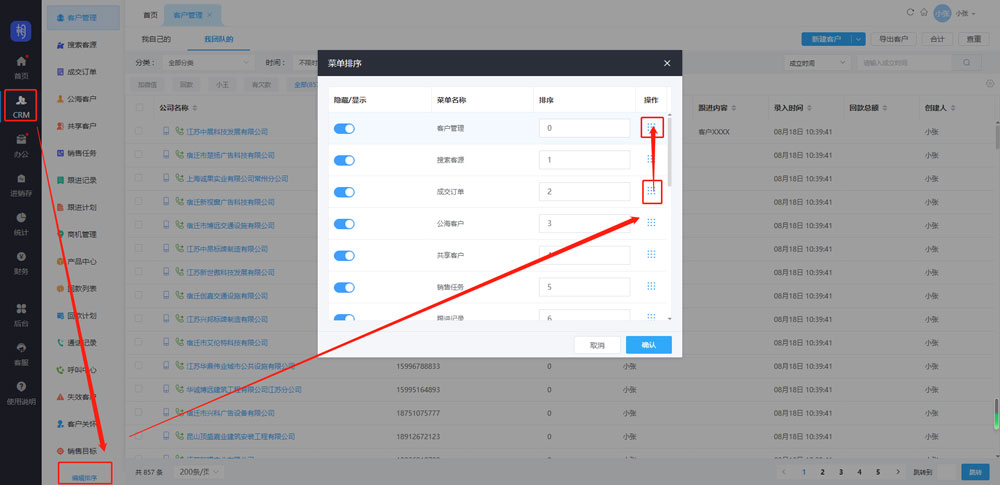The image size is (1000, 485).
Task: Click the 新建客户 button
Action: (x=826, y=39)
